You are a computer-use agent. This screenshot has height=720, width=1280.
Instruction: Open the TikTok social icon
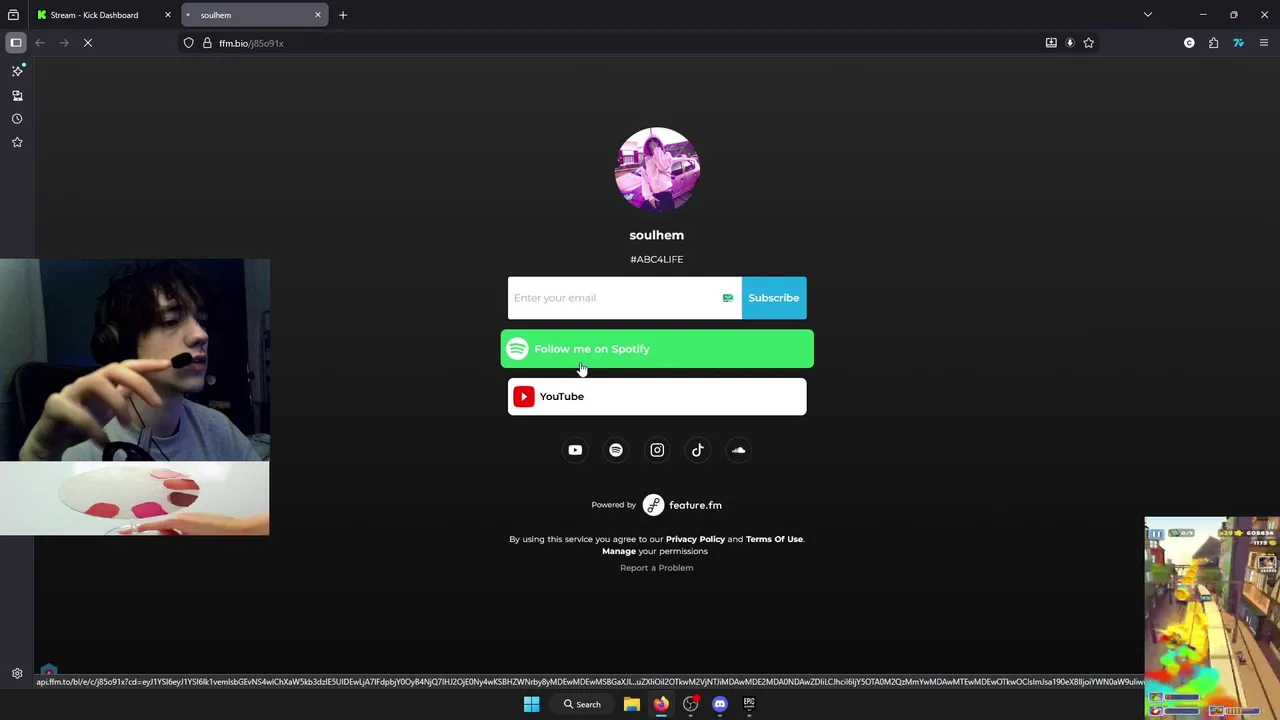click(698, 450)
